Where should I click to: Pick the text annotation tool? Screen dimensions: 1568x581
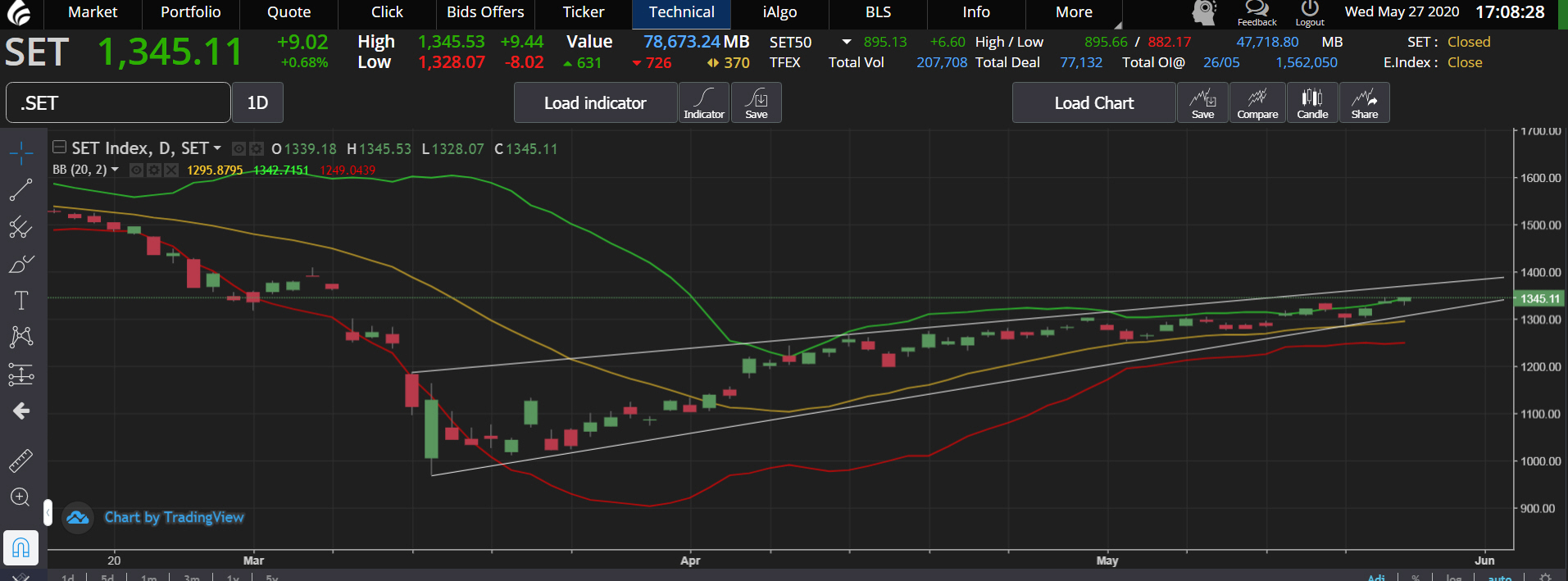pos(21,301)
